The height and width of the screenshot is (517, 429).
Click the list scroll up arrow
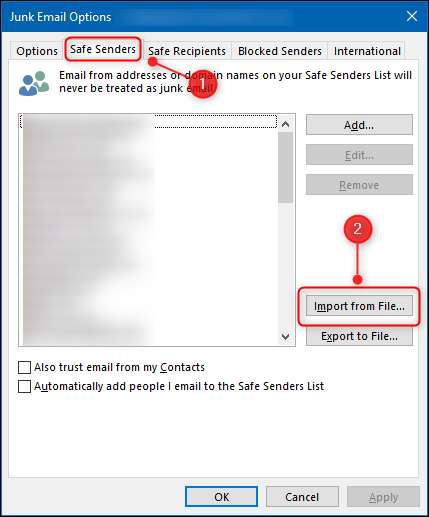pyautogui.click(x=285, y=124)
